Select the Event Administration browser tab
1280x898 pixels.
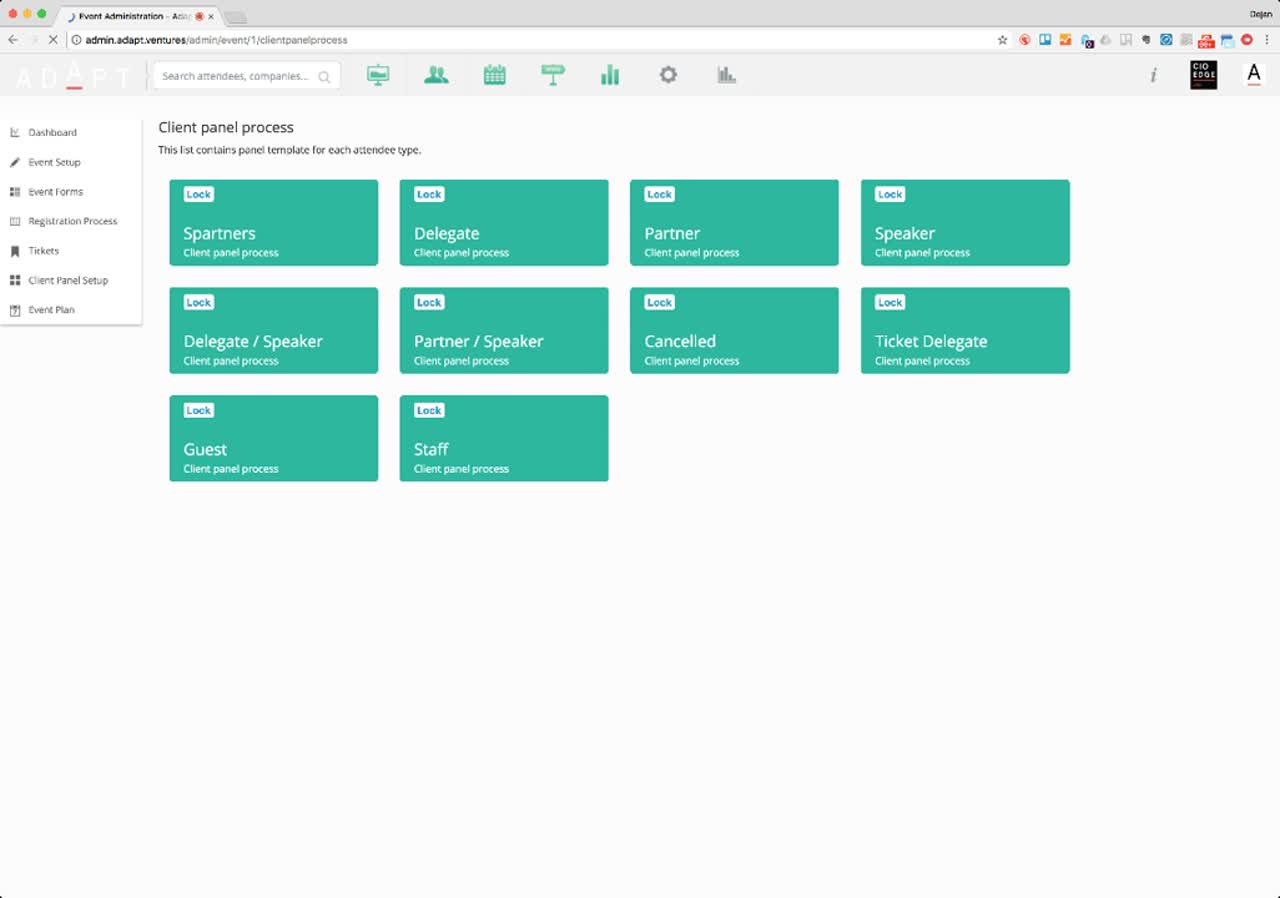[x=136, y=16]
